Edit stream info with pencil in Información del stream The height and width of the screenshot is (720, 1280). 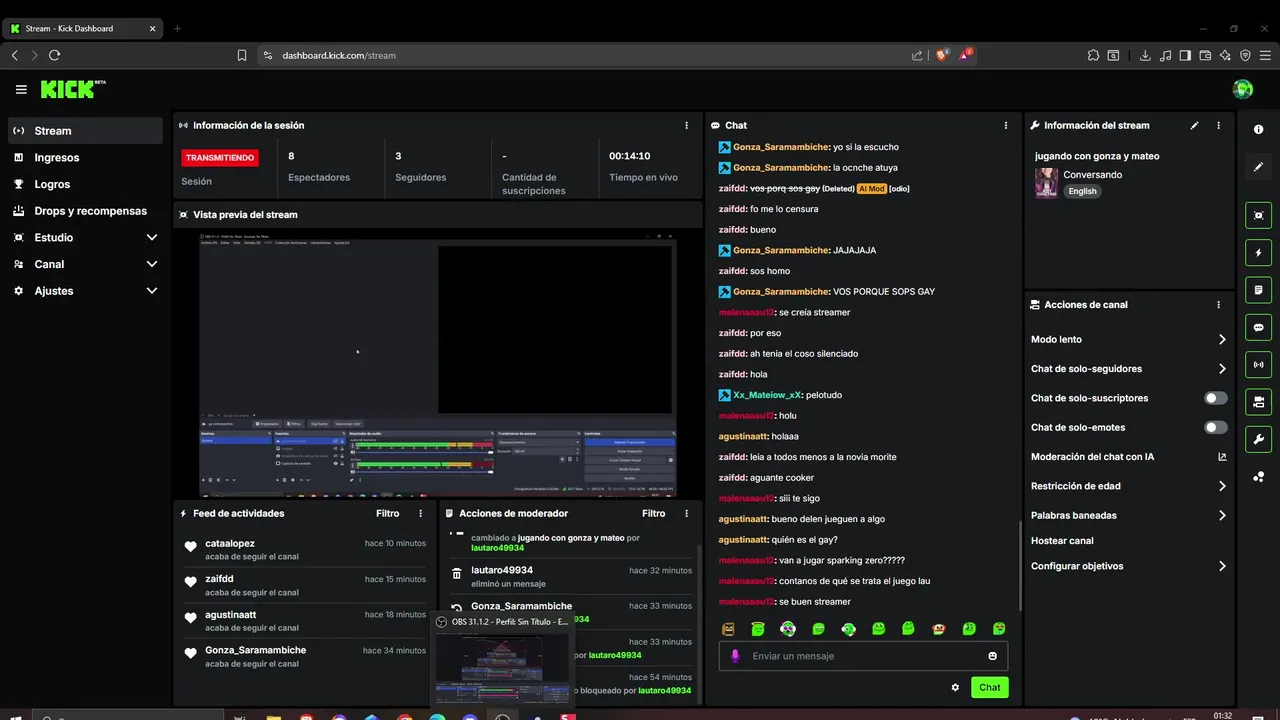point(1194,126)
